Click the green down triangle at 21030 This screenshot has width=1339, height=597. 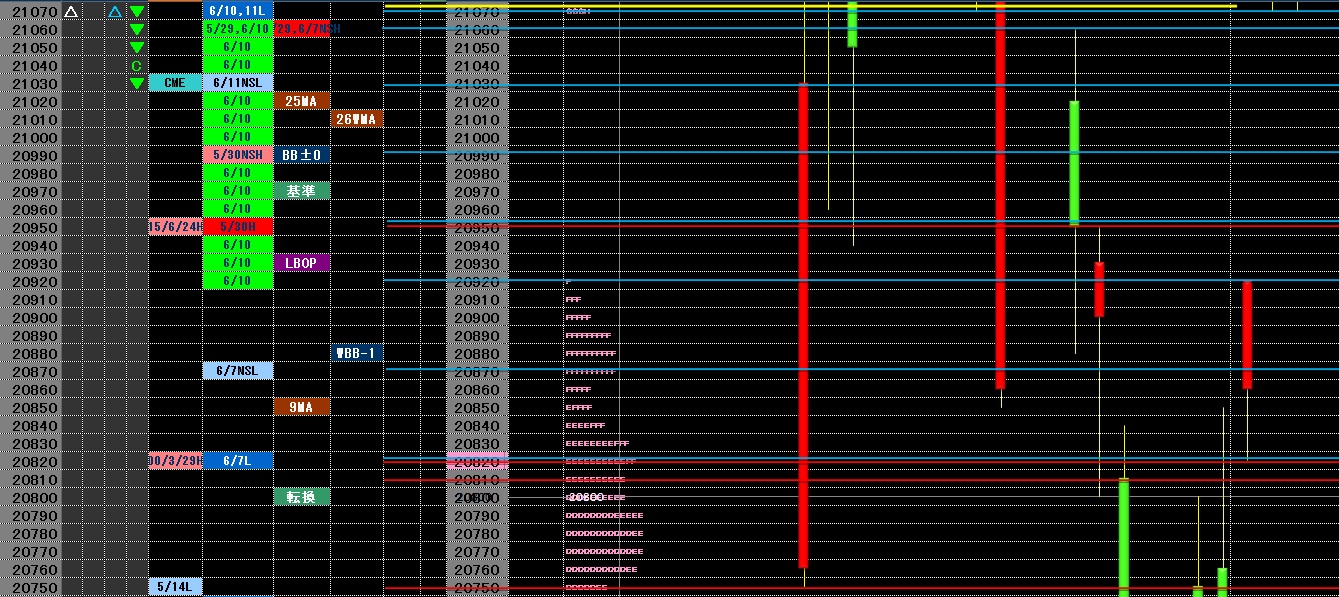click(x=137, y=83)
